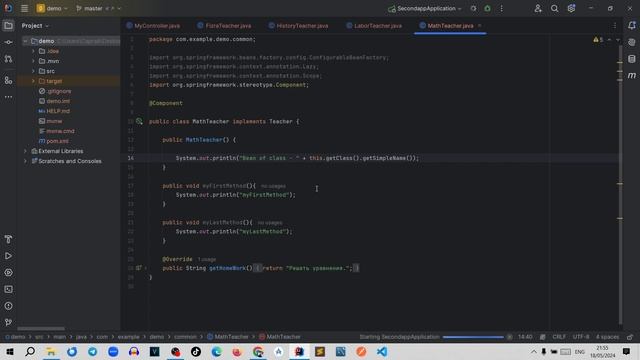Open the Services tool window
The width and height of the screenshot is (640, 360).
click(8, 273)
